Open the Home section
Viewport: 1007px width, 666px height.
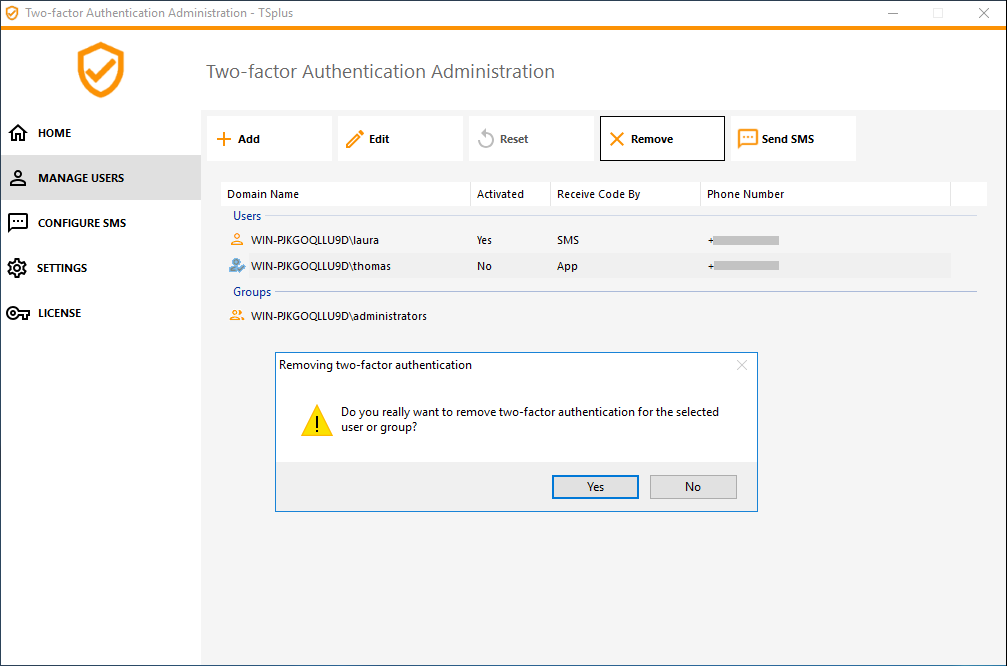(x=54, y=133)
